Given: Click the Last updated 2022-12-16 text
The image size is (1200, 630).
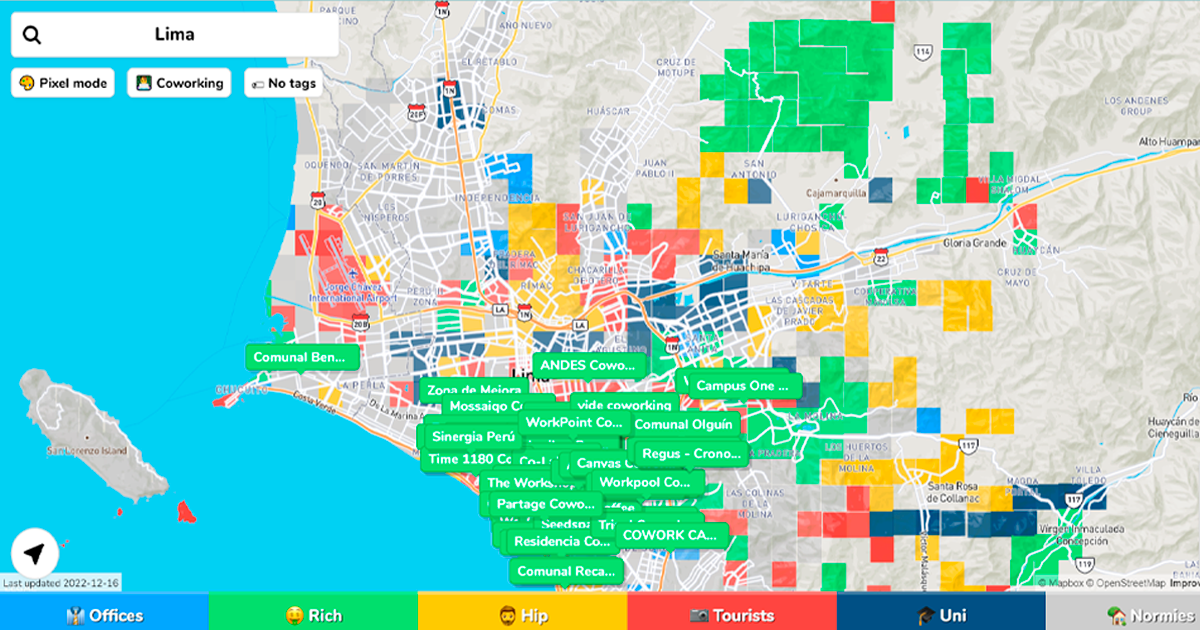Looking at the screenshot, I should (61, 583).
